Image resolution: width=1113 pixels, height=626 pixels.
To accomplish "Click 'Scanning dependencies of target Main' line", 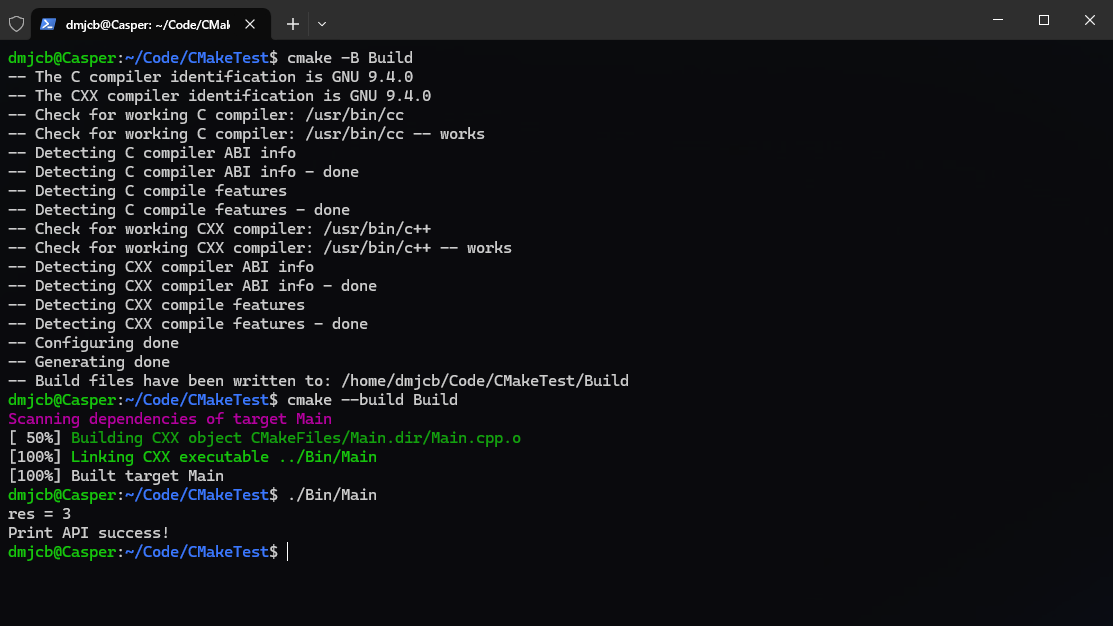I will tap(170, 419).
